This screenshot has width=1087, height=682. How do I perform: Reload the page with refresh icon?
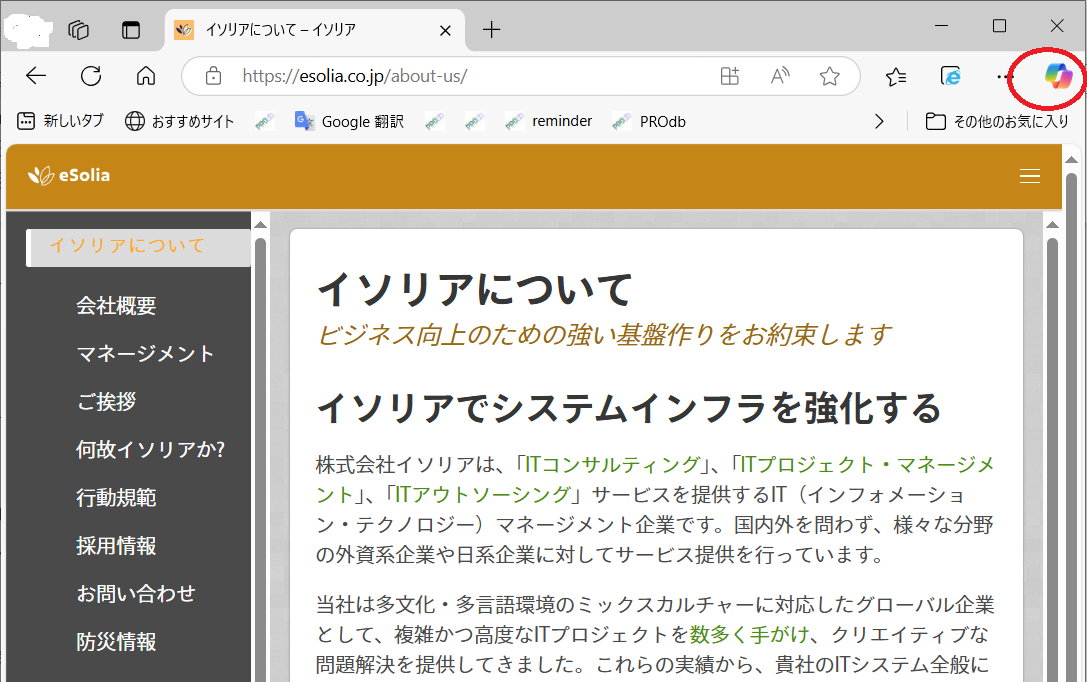90,75
